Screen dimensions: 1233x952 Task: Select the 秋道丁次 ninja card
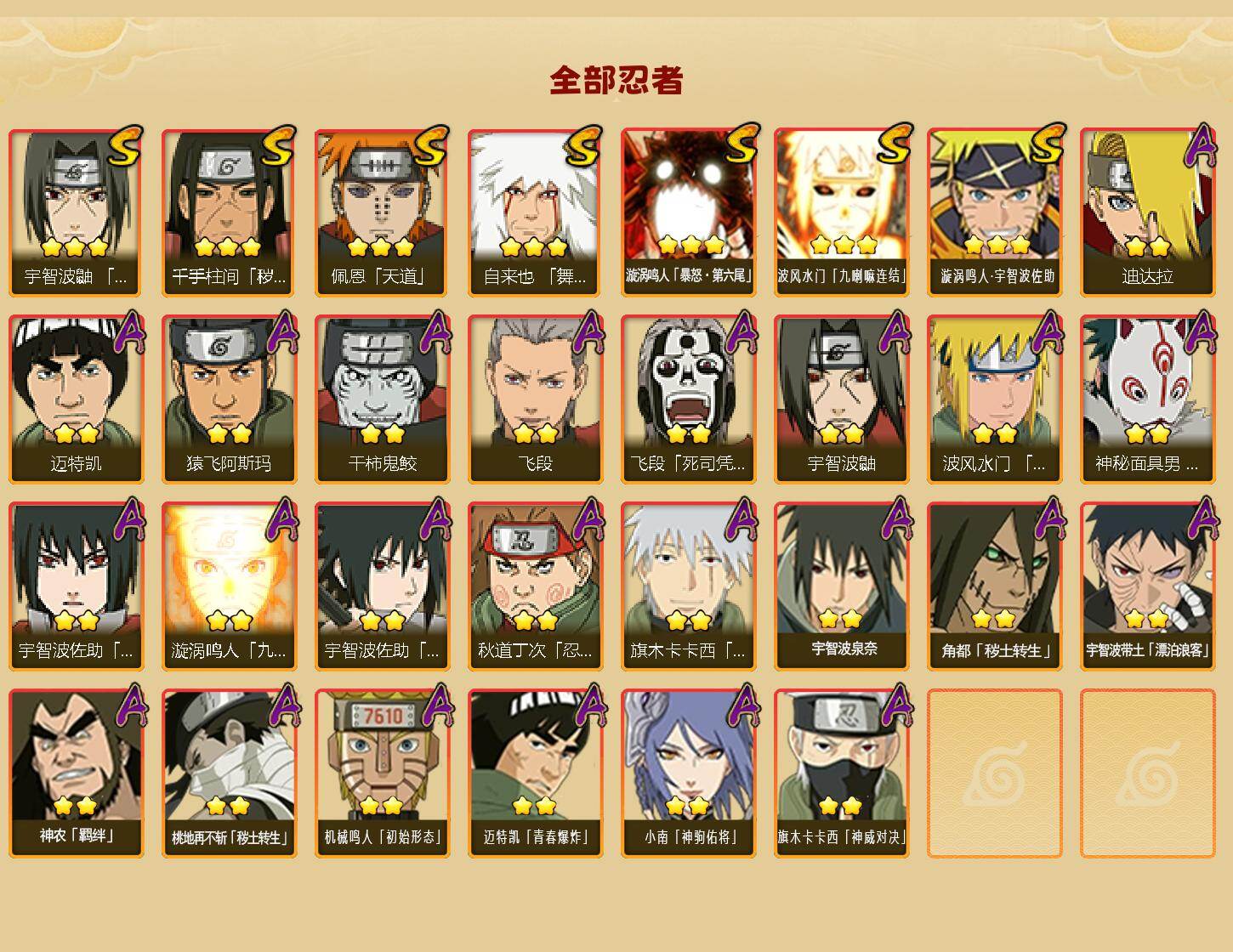pos(535,586)
